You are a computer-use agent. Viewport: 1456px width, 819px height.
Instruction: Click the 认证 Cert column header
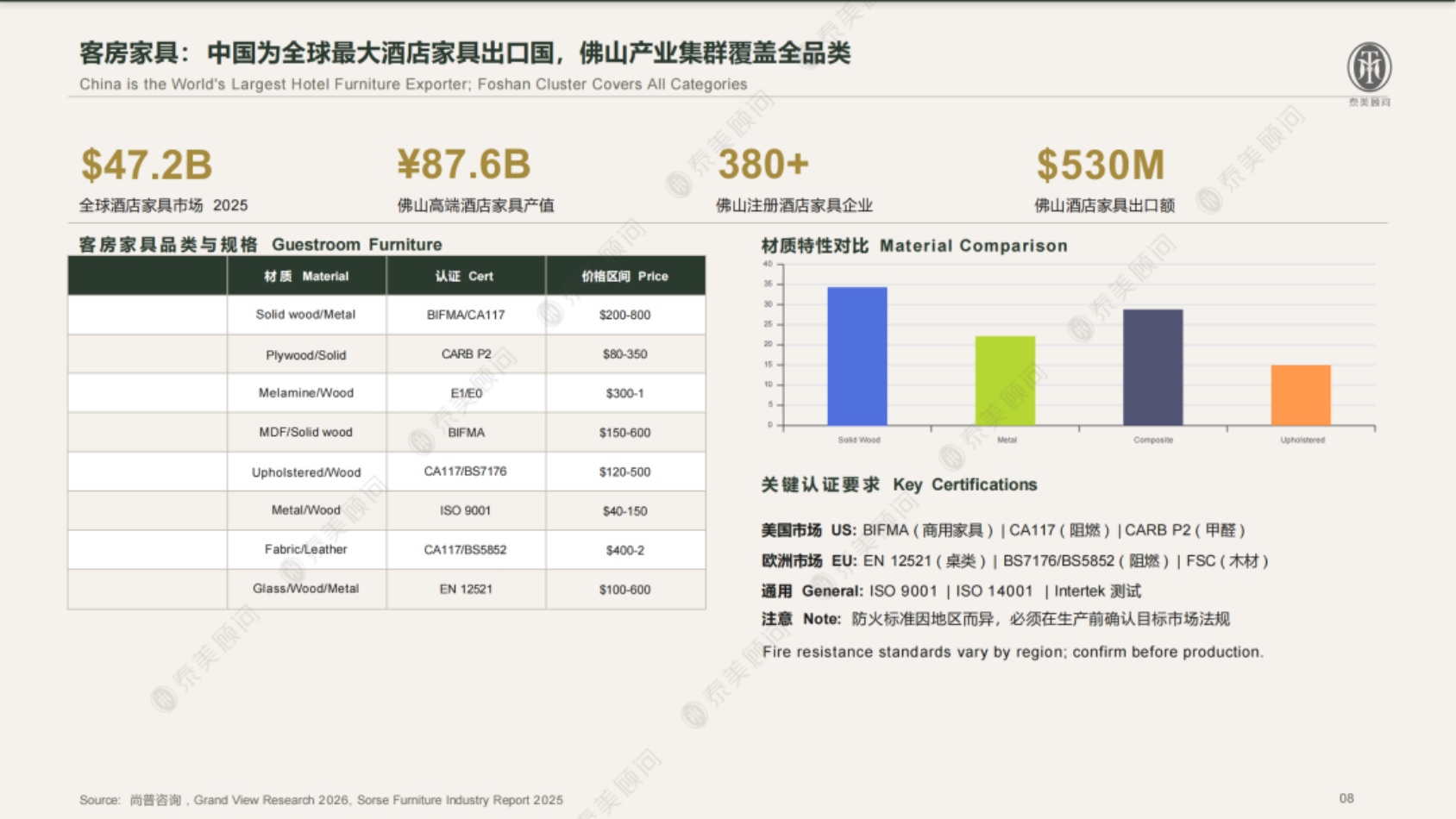coord(465,276)
